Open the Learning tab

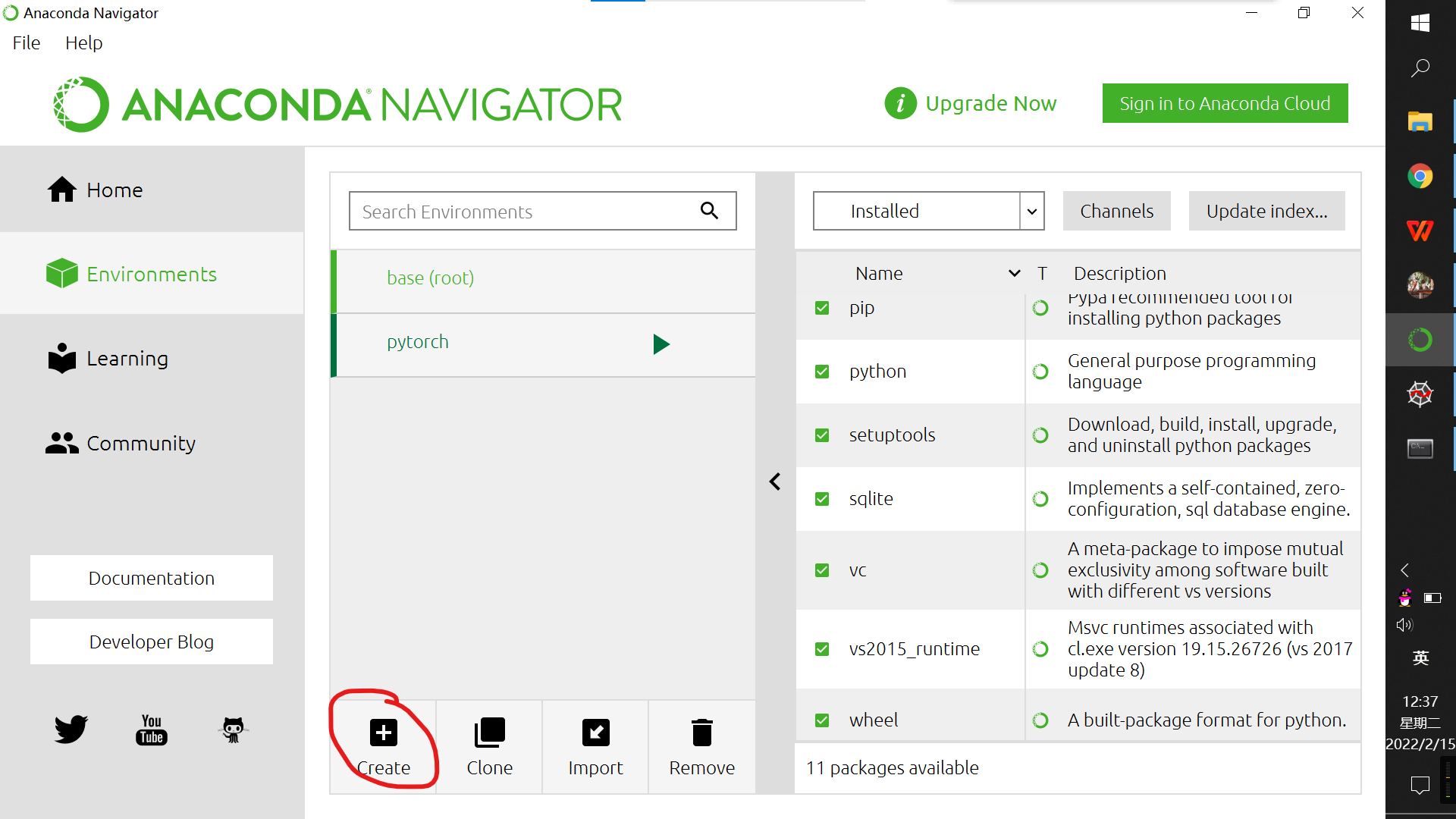pyautogui.click(x=152, y=358)
